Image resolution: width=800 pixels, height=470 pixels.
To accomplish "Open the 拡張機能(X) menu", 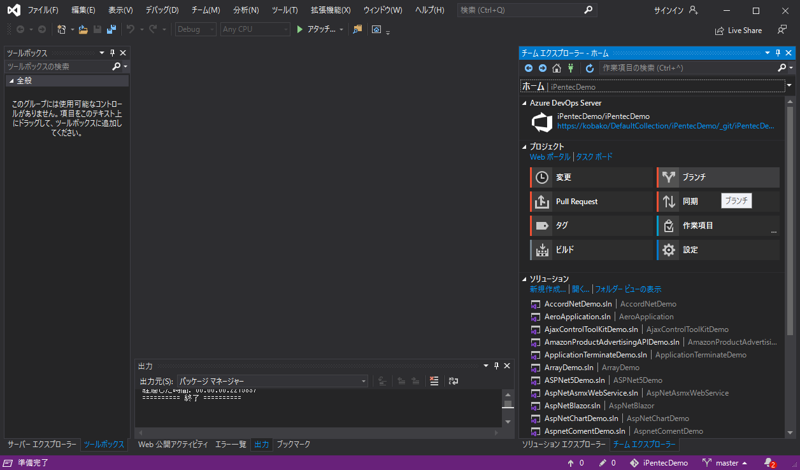I will pyautogui.click(x=331, y=10).
